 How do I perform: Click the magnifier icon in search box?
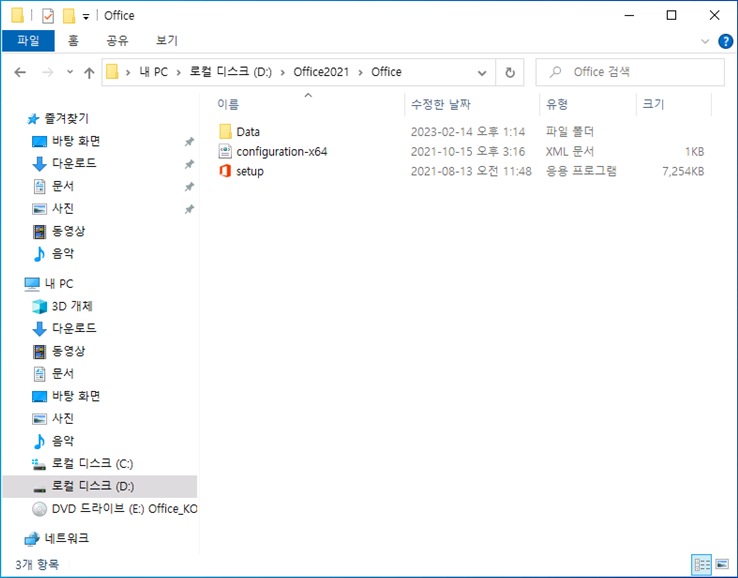[x=555, y=72]
